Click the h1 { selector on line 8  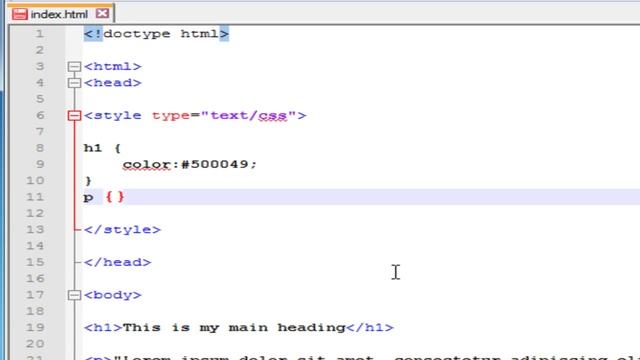click(x=102, y=148)
